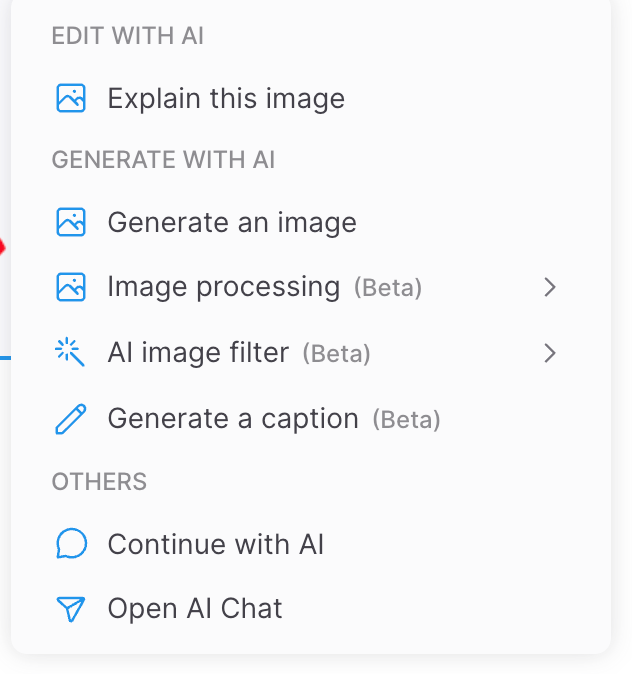Click the GENERATE WITH AI section header
Viewport: 632px width, 674px height.
coord(163,160)
